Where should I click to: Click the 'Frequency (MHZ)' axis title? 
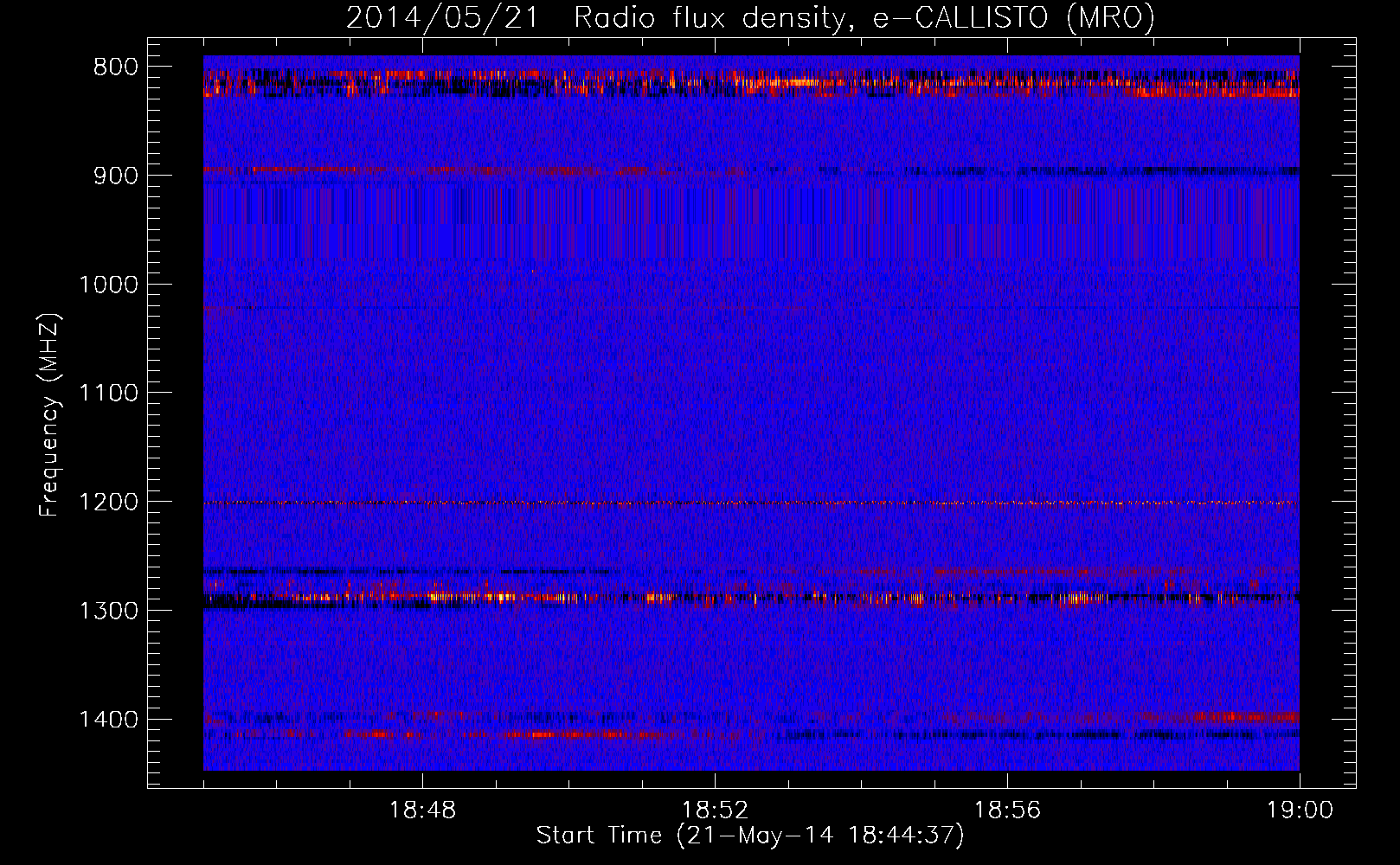(51, 414)
